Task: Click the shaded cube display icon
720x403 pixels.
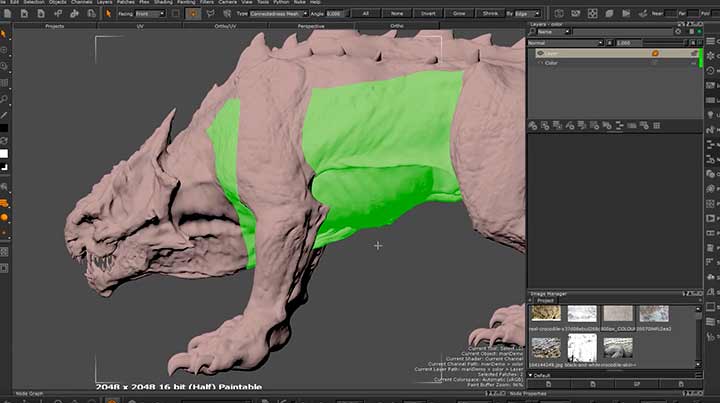Action: [x=609, y=14]
